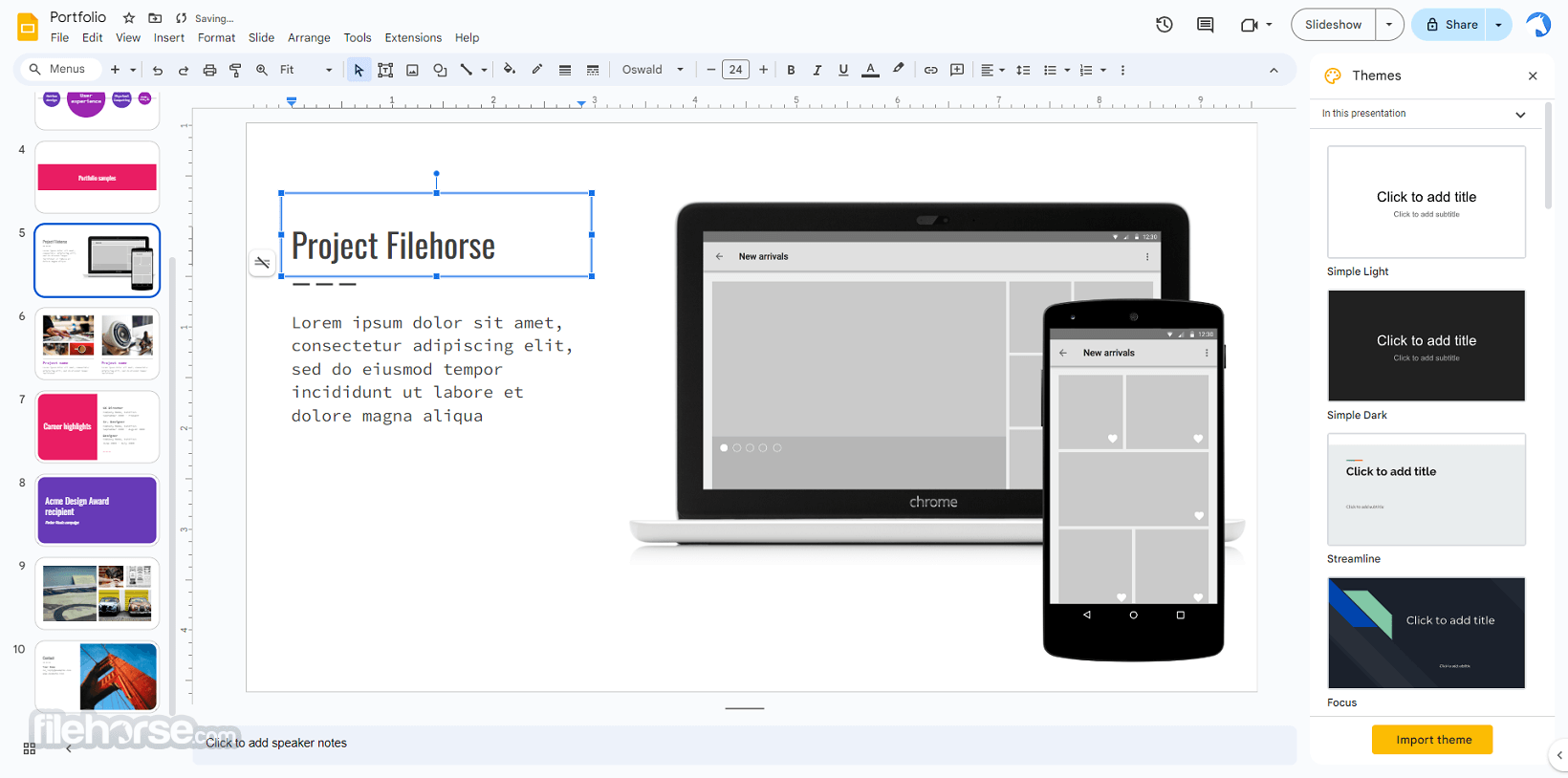Open the Extensions menu
The height and width of the screenshot is (778, 1568).
point(413,38)
